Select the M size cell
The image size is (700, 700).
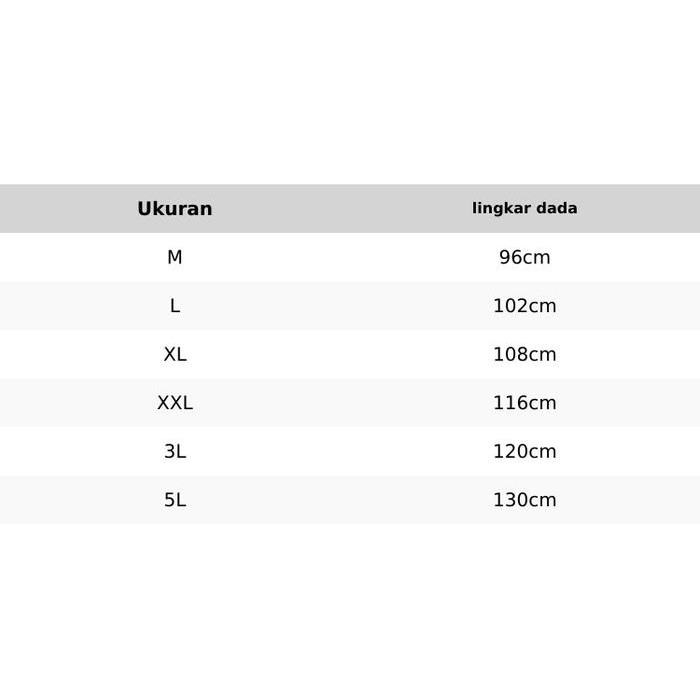tap(175, 257)
